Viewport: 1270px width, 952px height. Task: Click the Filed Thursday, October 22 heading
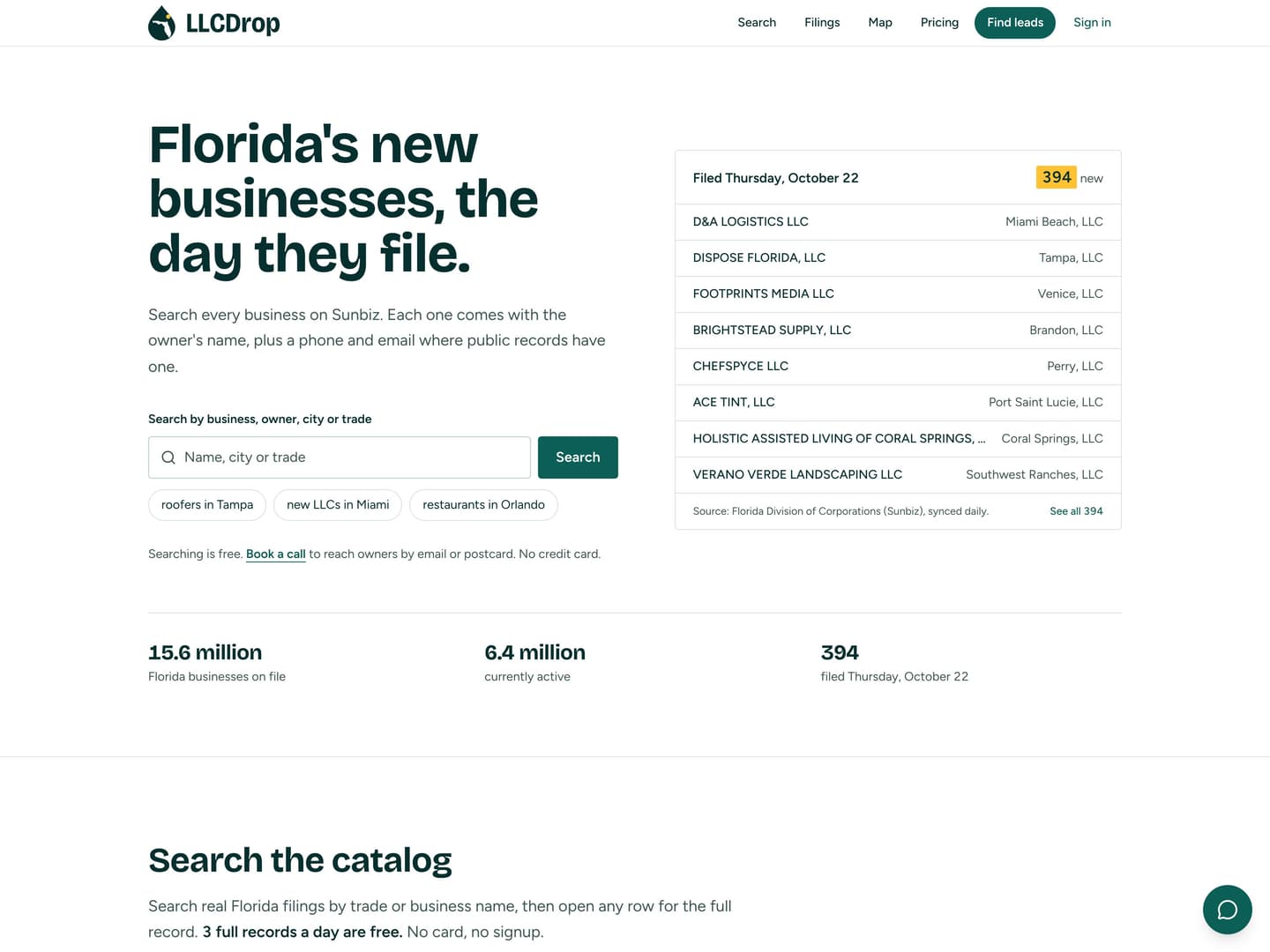coord(775,178)
